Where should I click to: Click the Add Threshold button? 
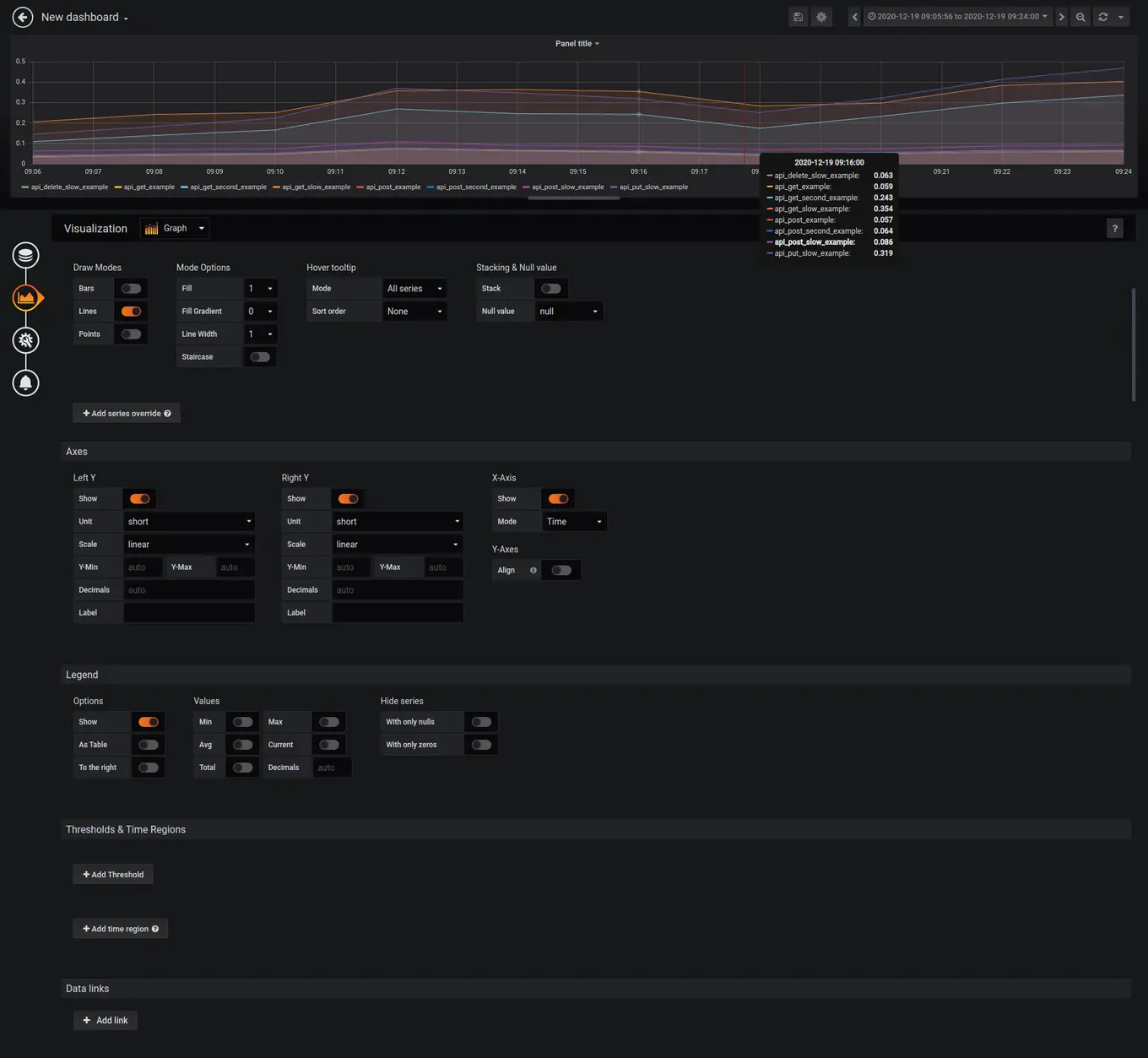(112, 874)
